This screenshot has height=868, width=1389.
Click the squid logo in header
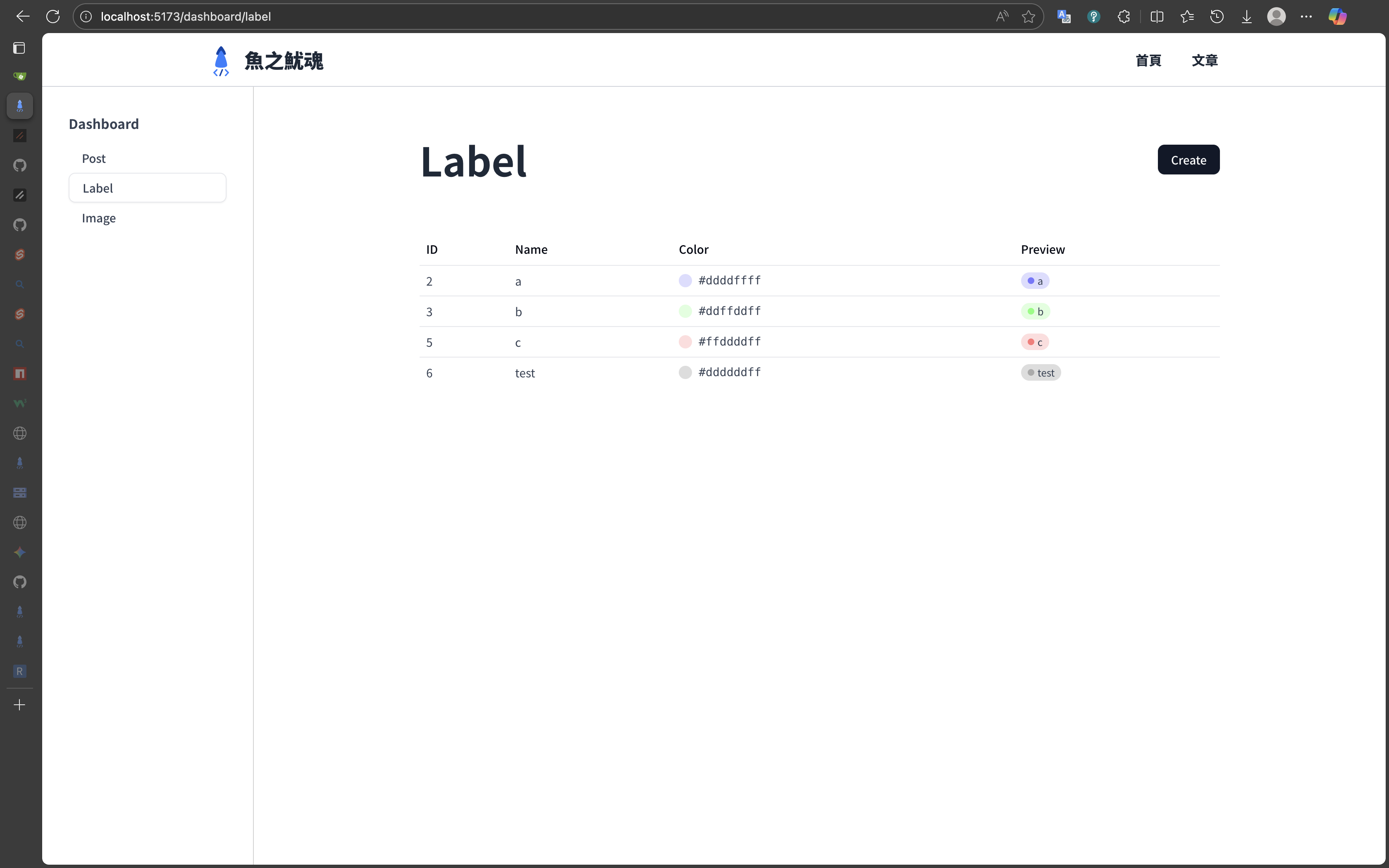click(221, 61)
